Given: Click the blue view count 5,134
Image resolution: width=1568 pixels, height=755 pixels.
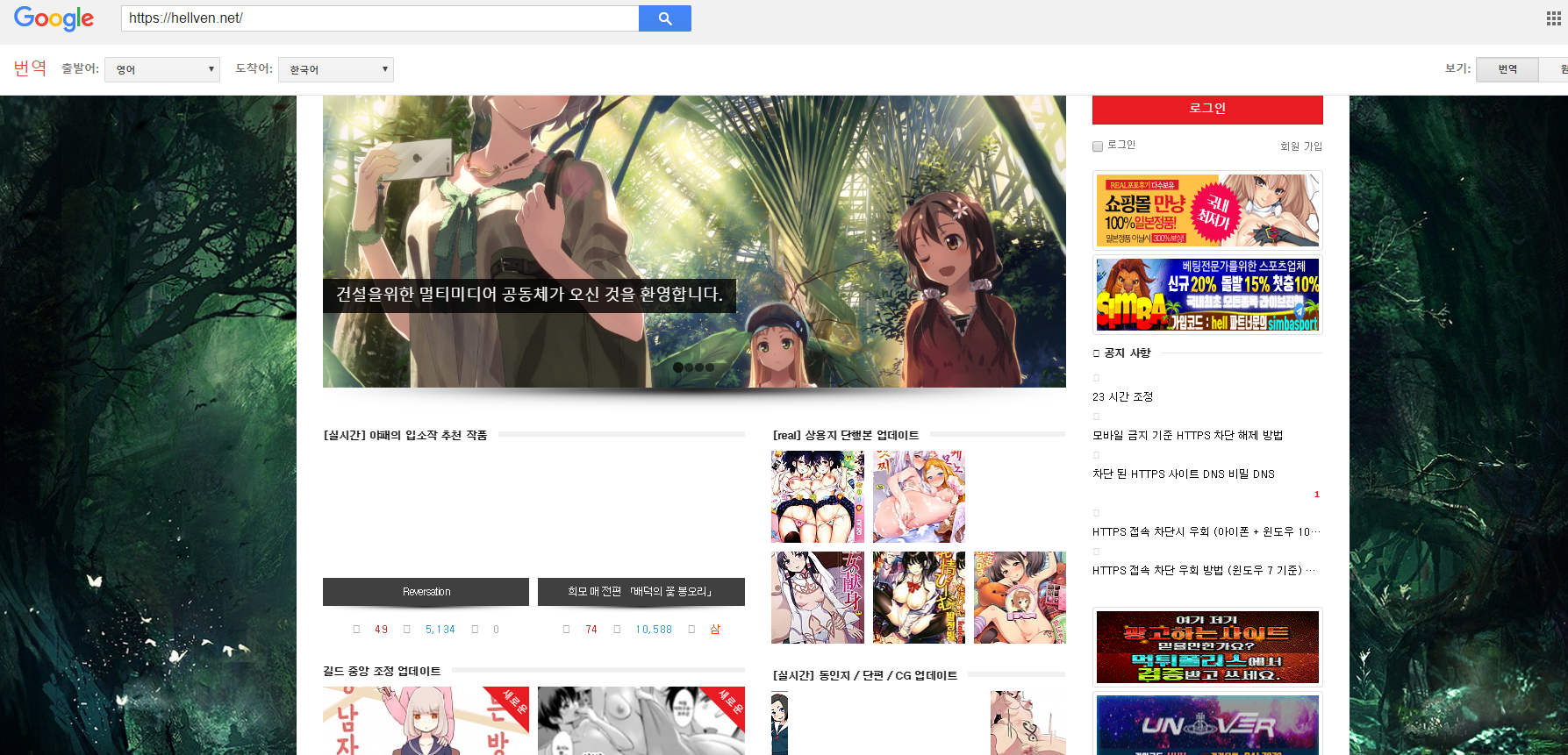Looking at the screenshot, I should (x=440, y=630).
